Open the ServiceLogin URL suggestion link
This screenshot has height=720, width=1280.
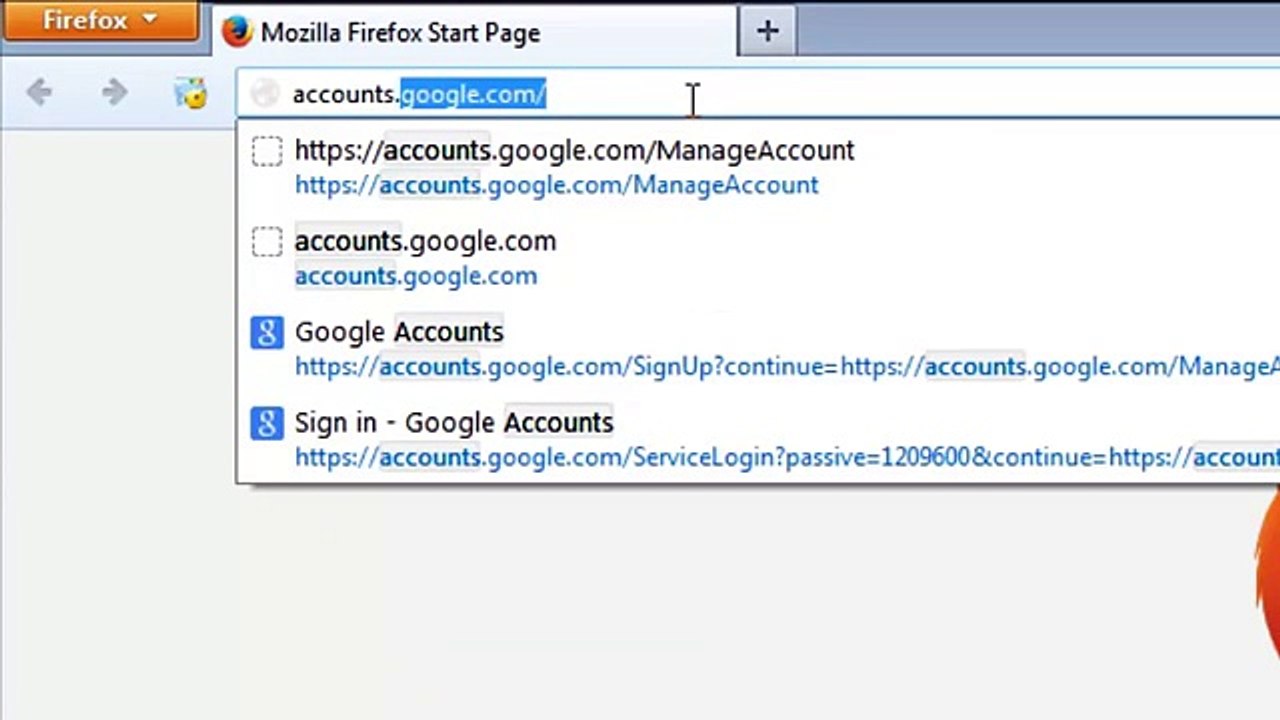[x=786, y=458]
